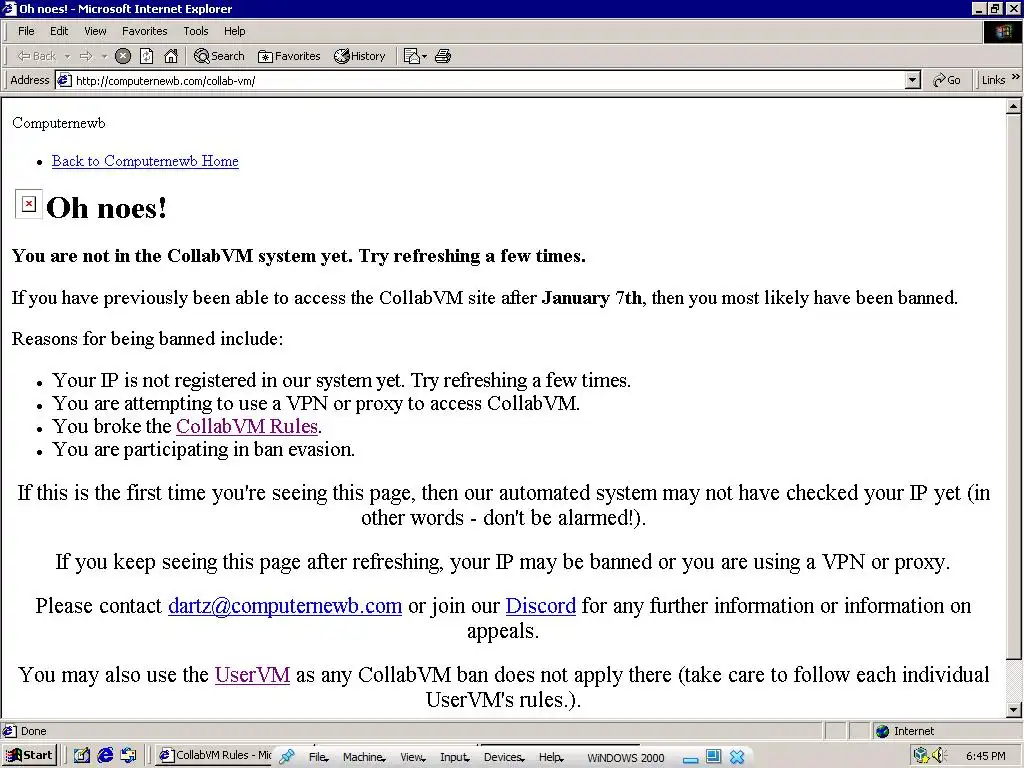Click the scrollbar down arrow

click(x=1014, y=709)
